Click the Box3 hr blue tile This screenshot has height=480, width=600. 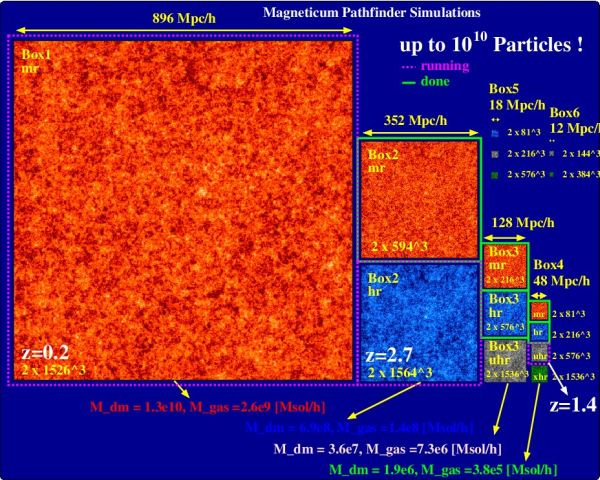505,314
